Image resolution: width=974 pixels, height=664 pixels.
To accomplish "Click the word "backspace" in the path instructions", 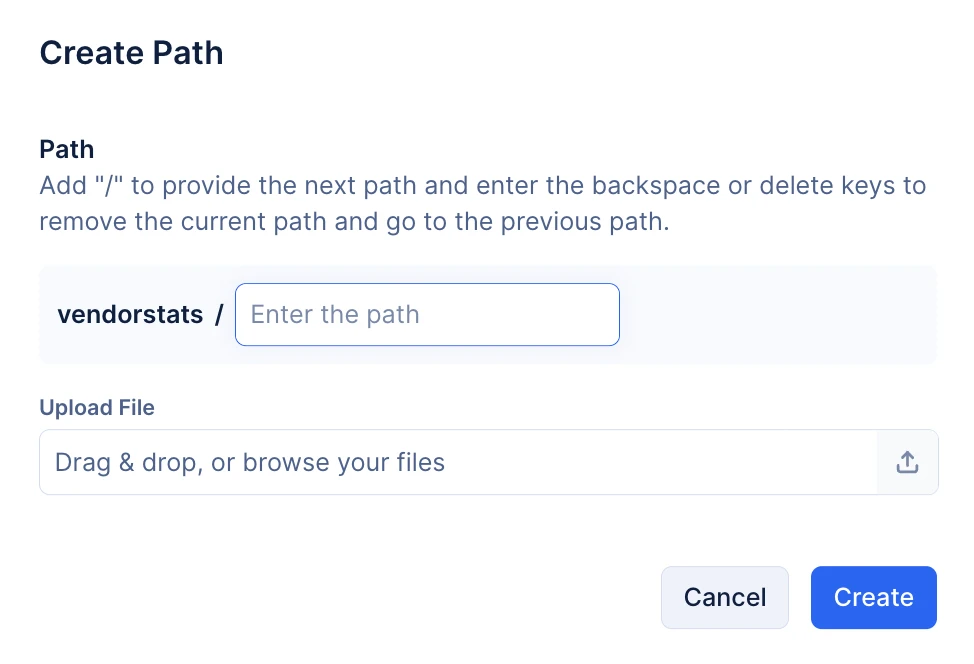I will point(655,186).
